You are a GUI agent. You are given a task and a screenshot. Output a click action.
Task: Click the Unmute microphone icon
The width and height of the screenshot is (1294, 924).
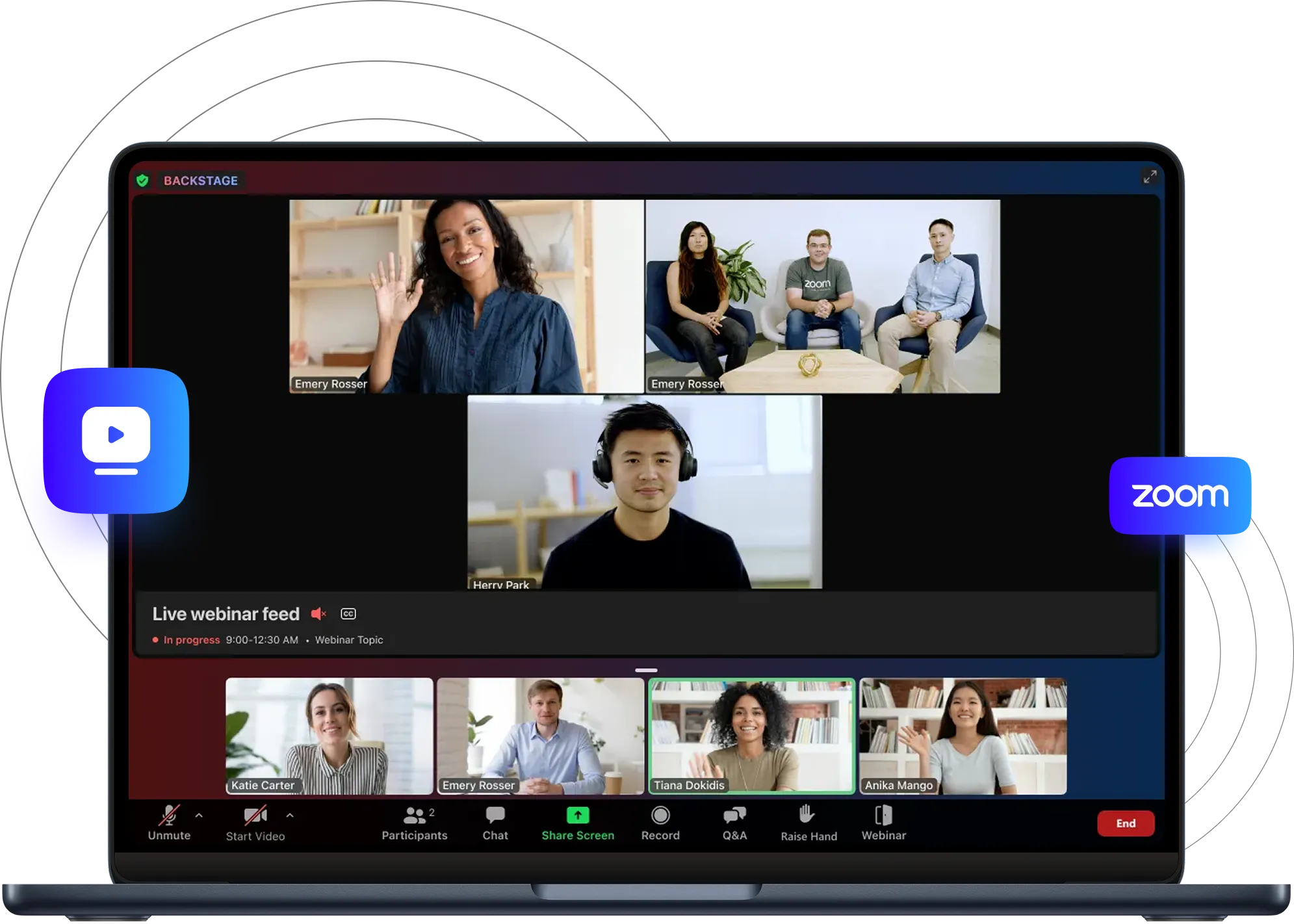(x=169, y=815)
